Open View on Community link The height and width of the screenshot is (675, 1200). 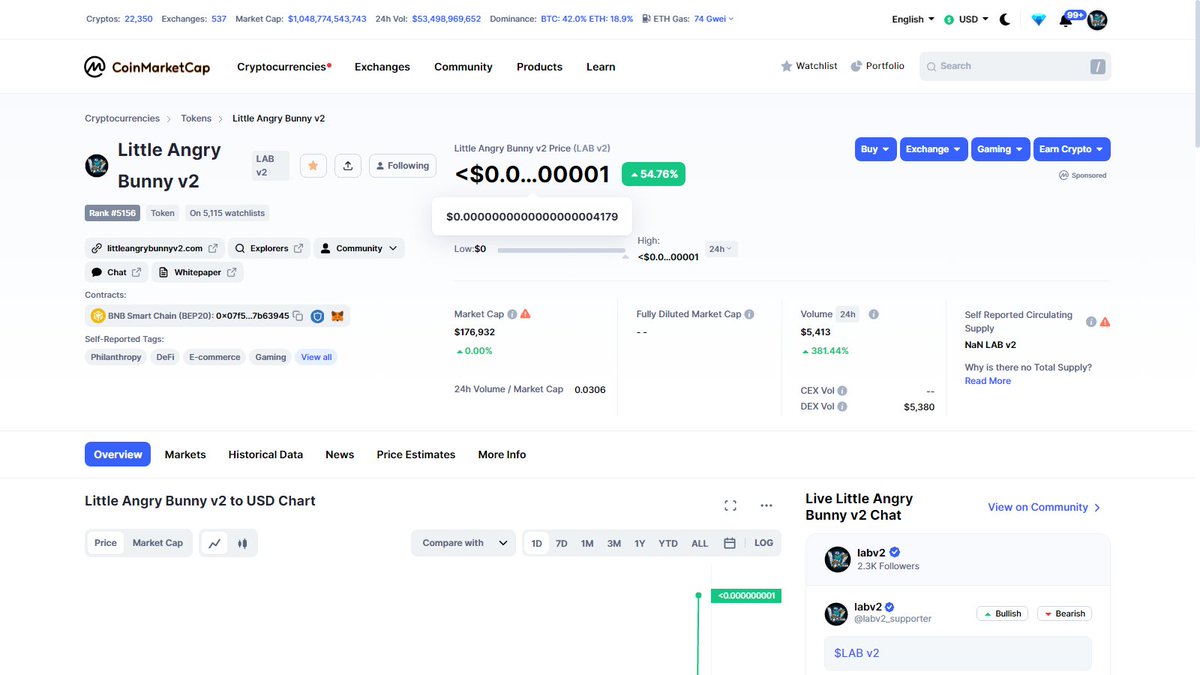point(1045,507)
